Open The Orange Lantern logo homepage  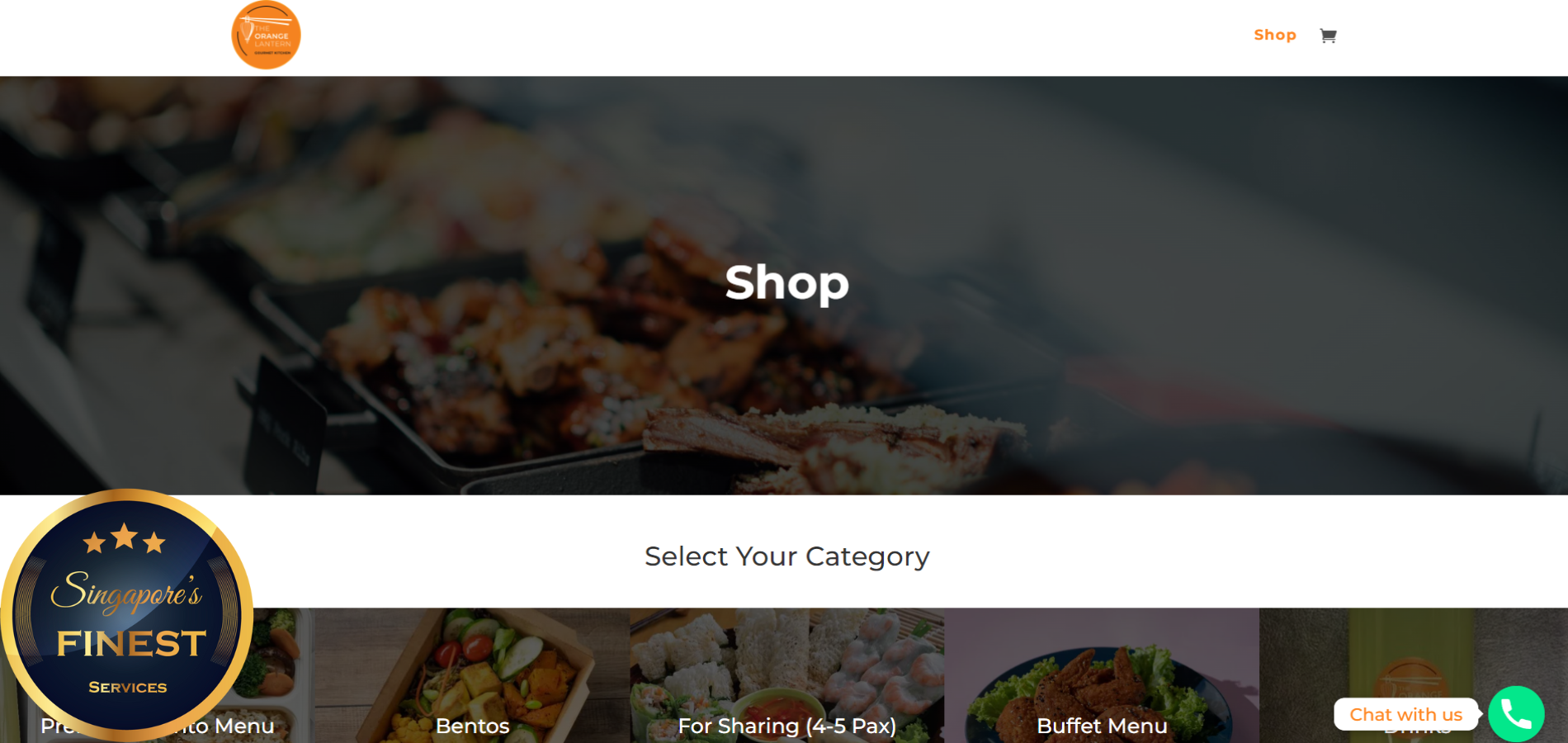(x=266, y=35)
